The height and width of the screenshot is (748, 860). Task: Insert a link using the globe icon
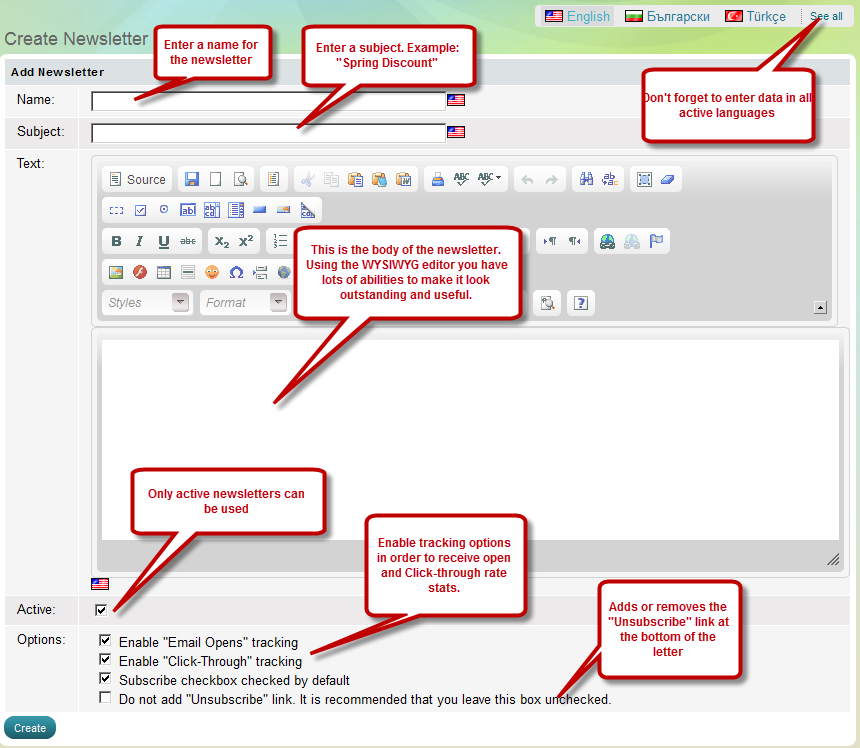point(607,241)
